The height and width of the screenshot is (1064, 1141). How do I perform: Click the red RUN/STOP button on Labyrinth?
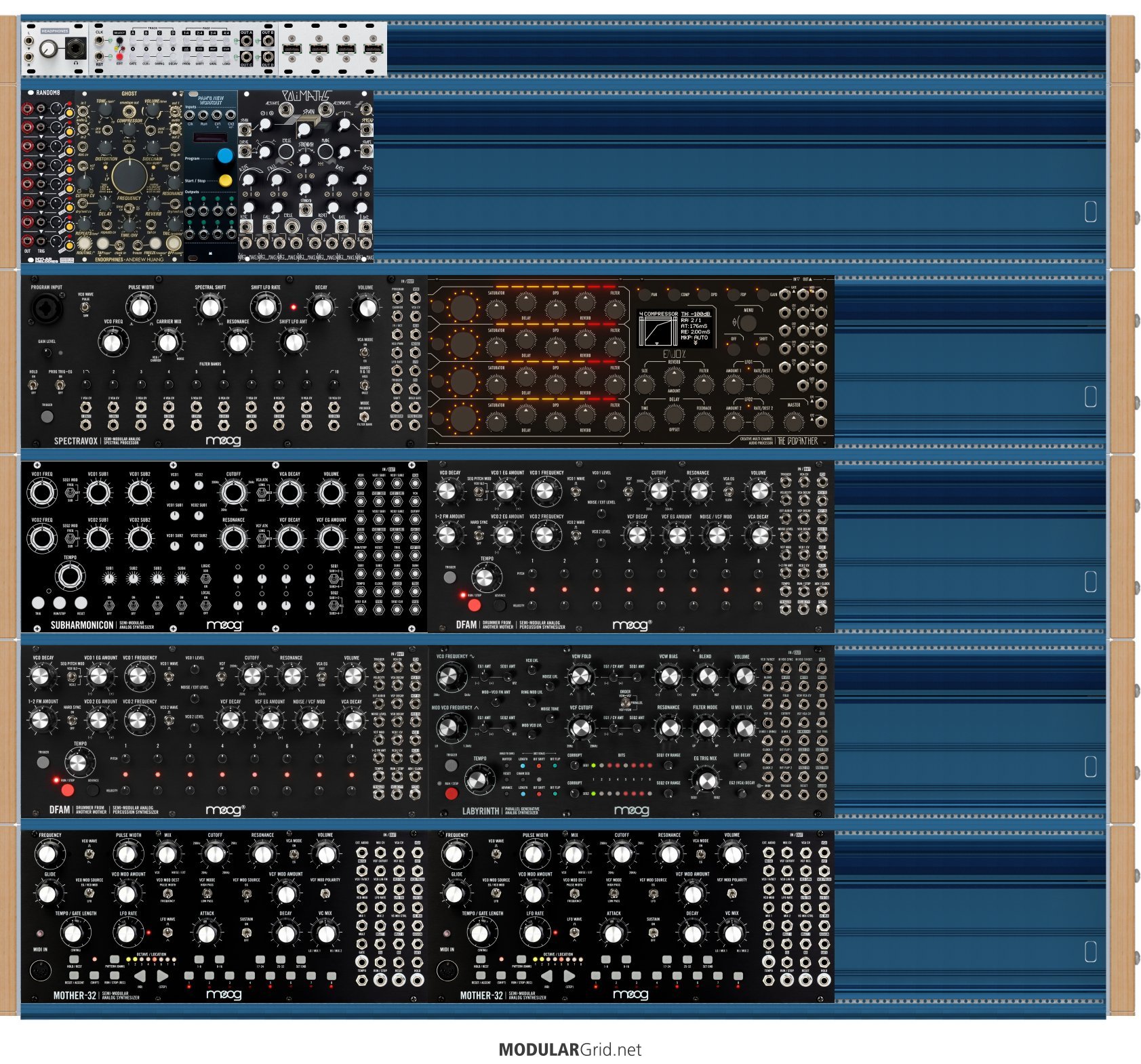tap(451, 793)
